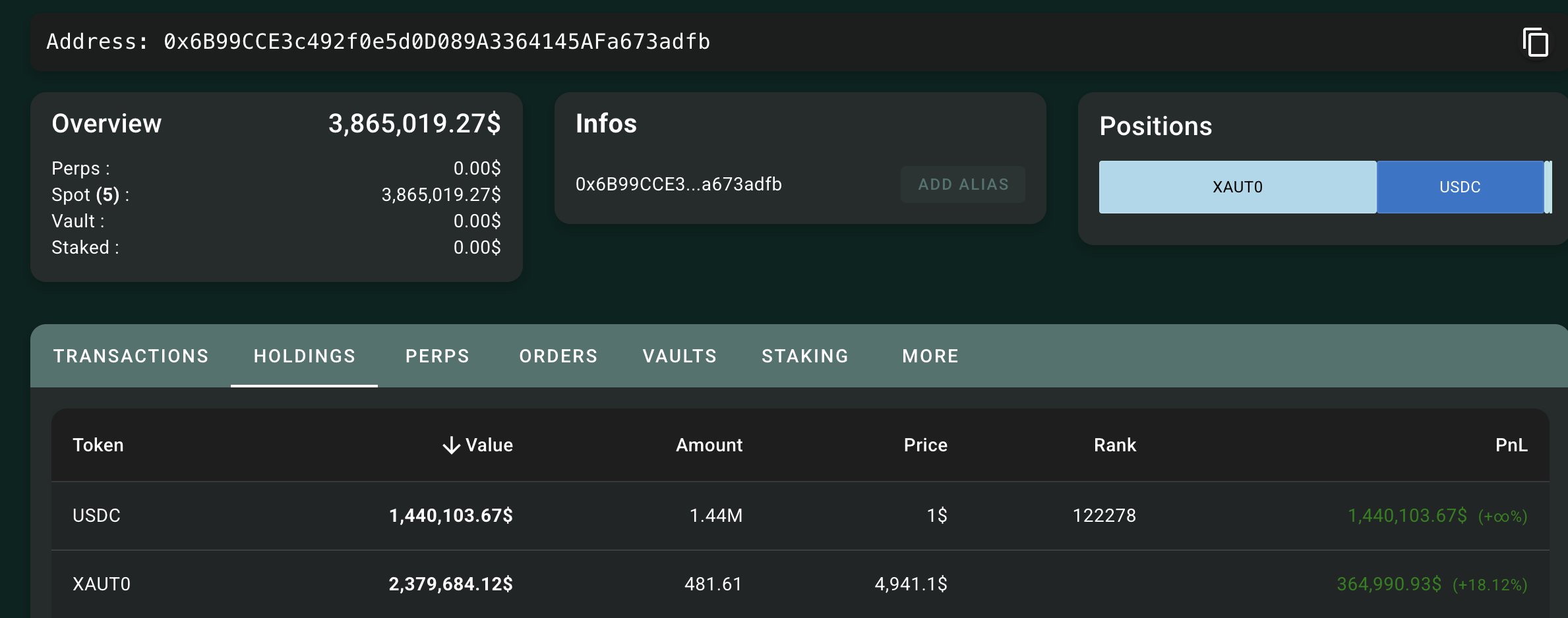Image resolution: width=1568 pixels, height=618 pixels.
Task: Open the Transactions tab
Action: pos(131,356)
